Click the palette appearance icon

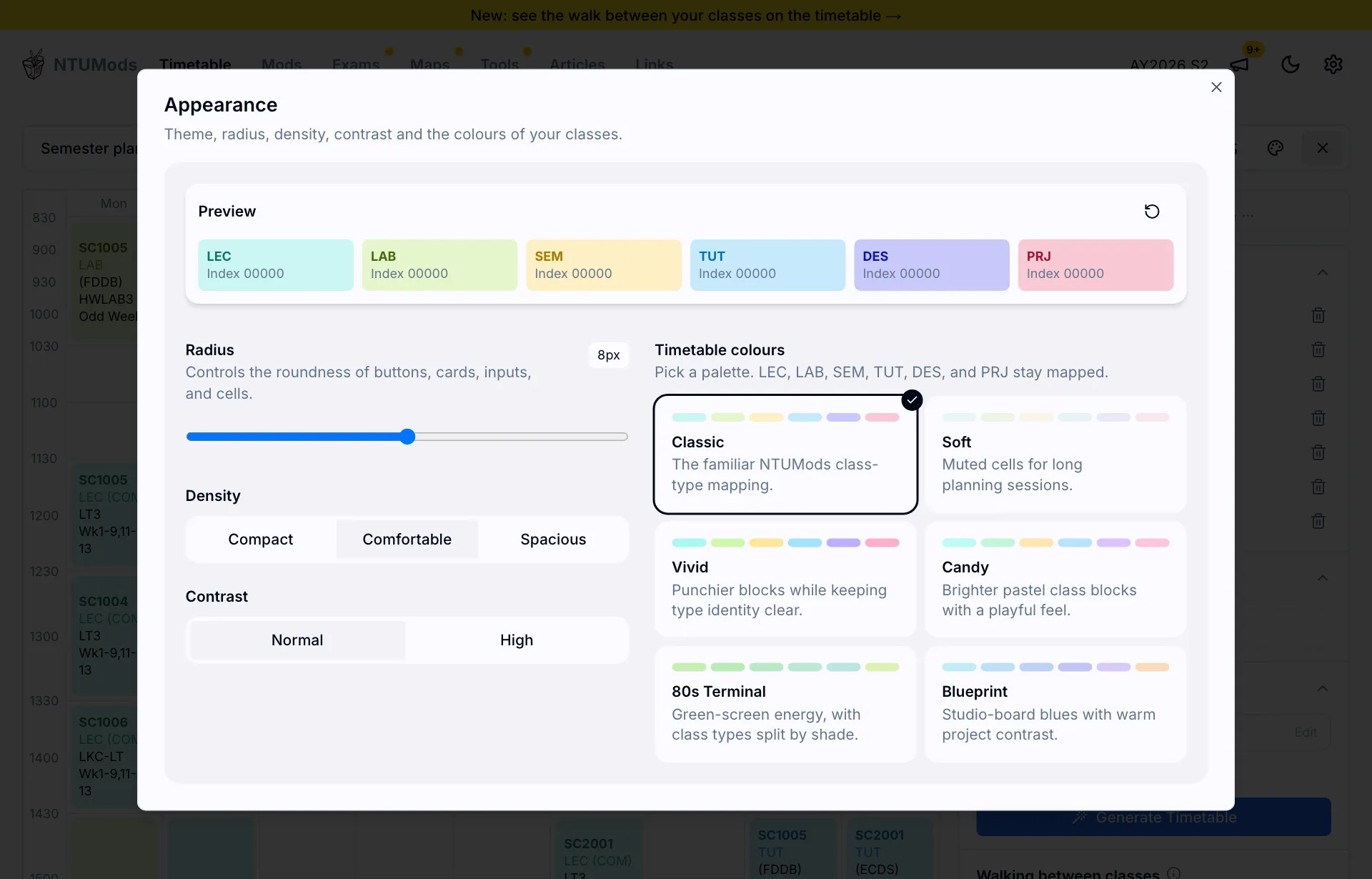point(1276,148)
